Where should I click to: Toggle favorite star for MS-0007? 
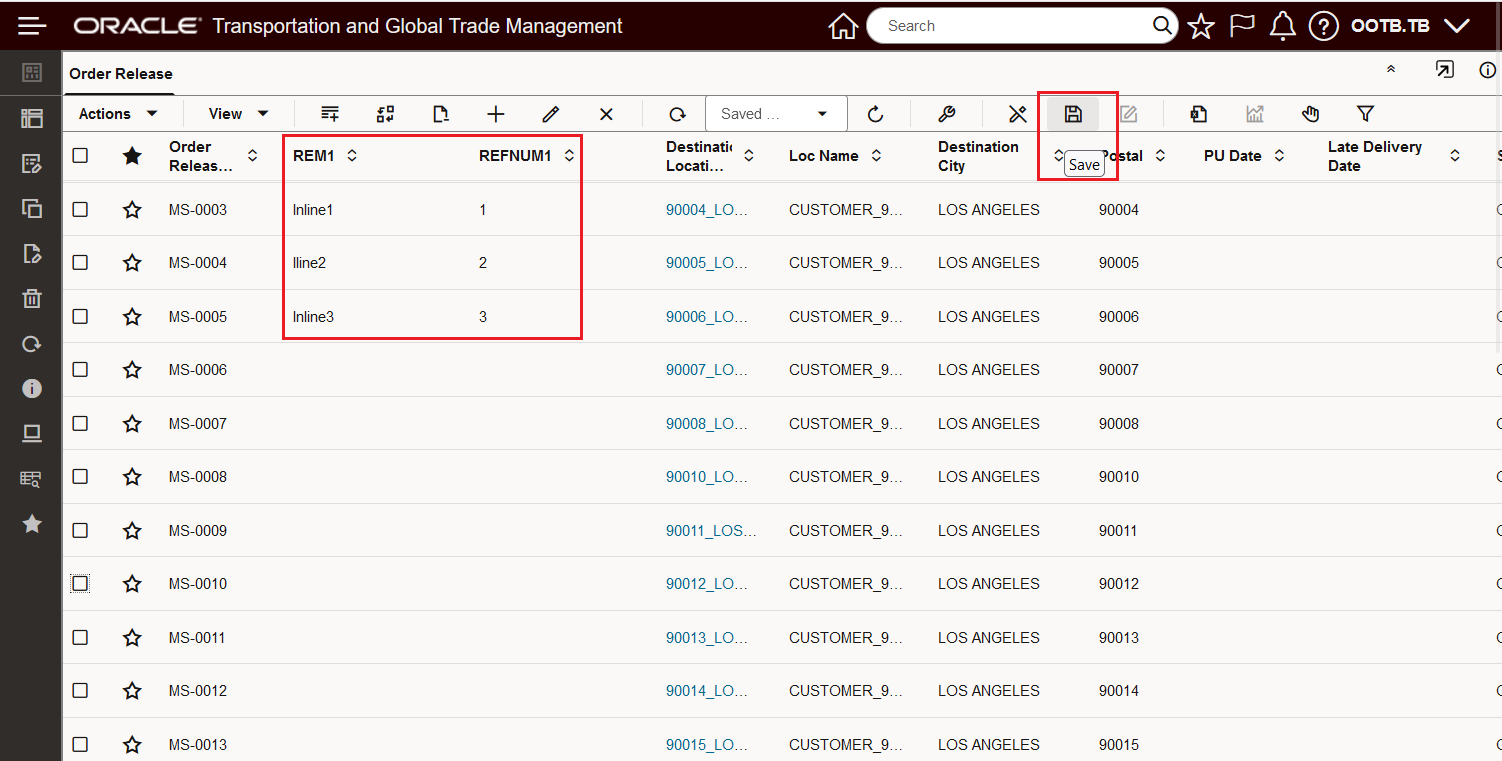pos(132,423)
